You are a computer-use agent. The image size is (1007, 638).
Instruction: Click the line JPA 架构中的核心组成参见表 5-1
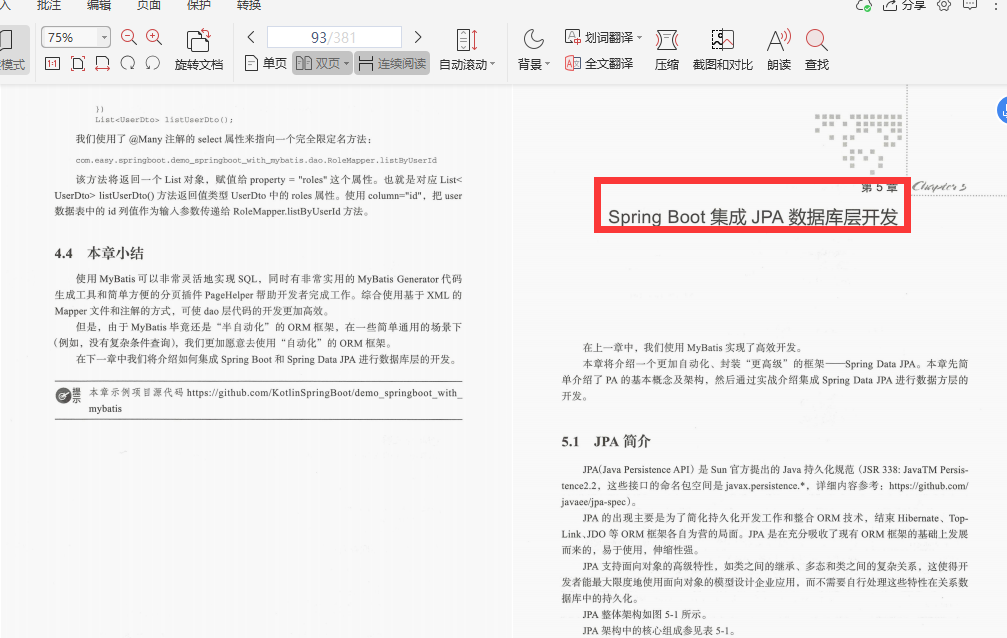tap(659, 630)
